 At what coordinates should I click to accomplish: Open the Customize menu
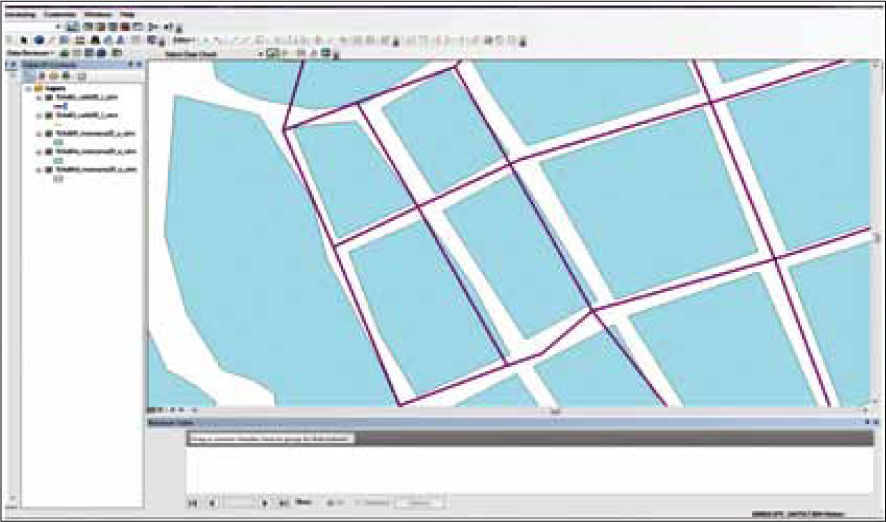(x=57, y=15)
